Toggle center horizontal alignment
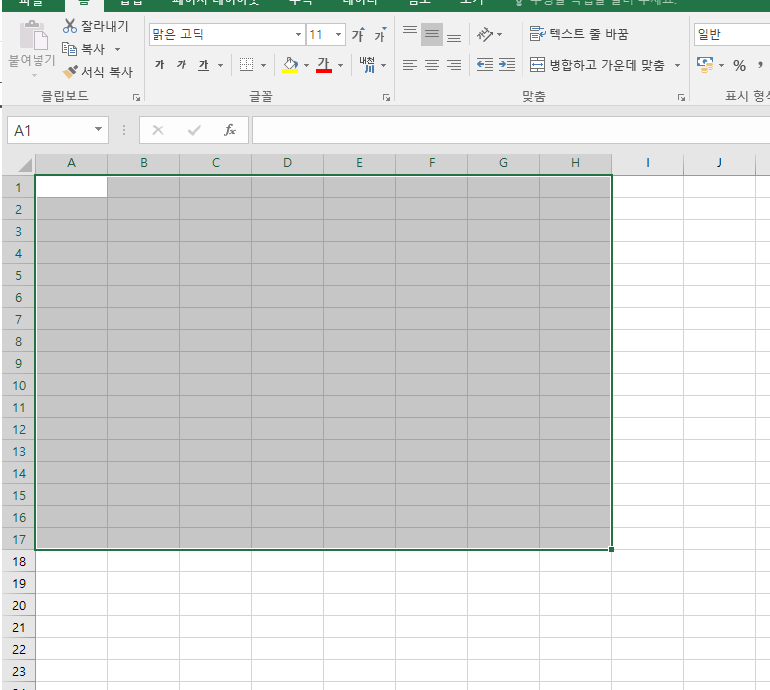The width and height of the screenshot is (770, 690). tap(432, 65)
